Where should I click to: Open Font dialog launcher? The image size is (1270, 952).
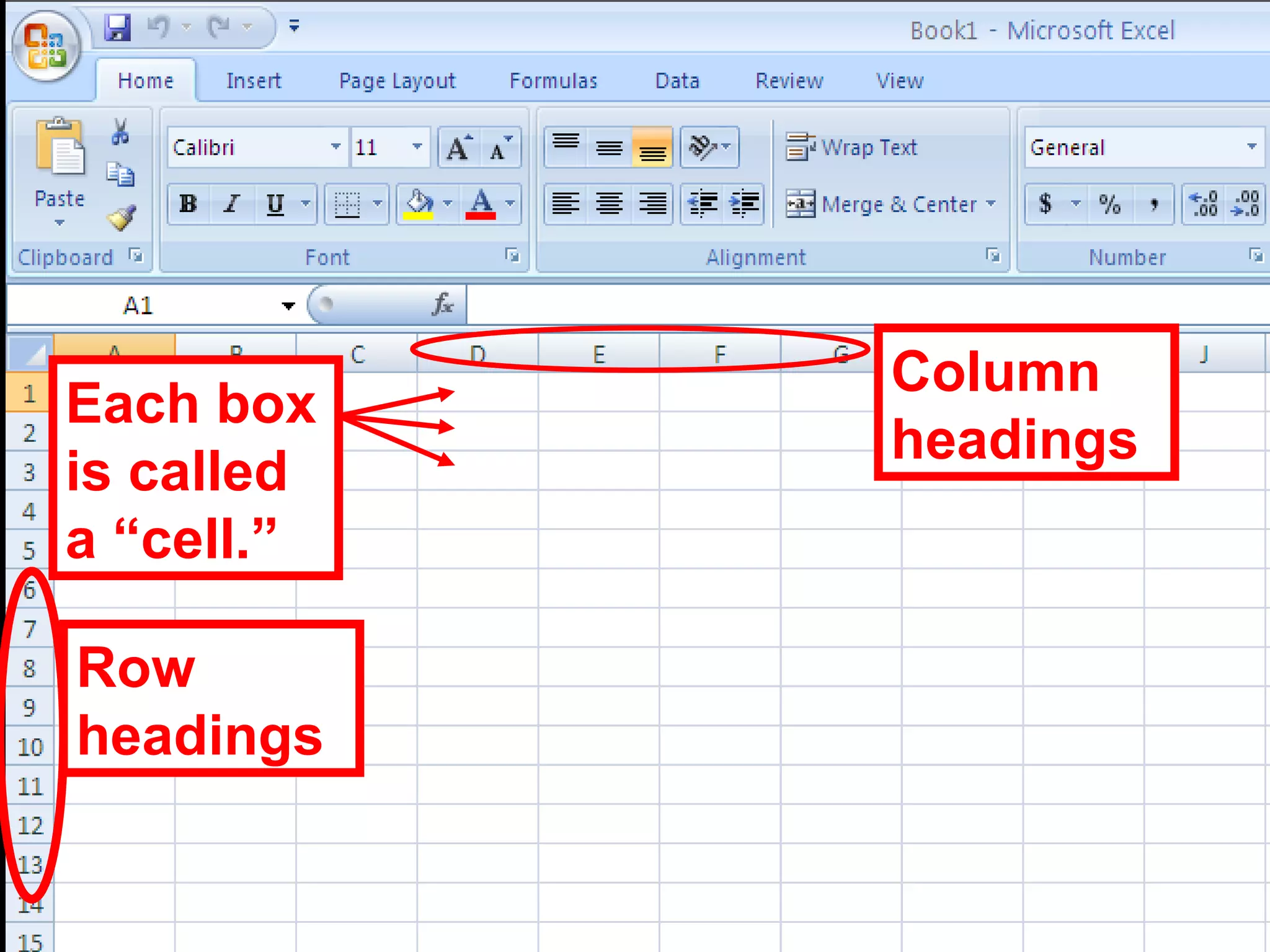click(x=512, y=255)
